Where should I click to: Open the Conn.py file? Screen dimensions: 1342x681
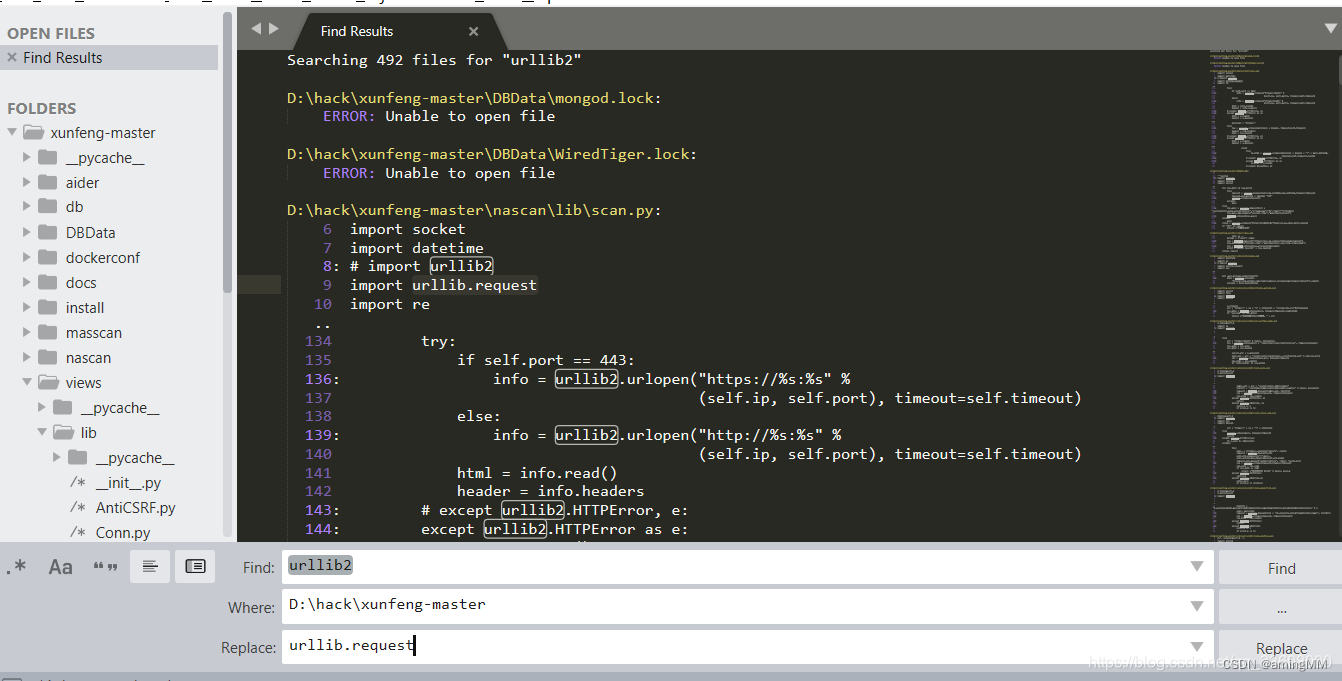(x=123, y=533)
